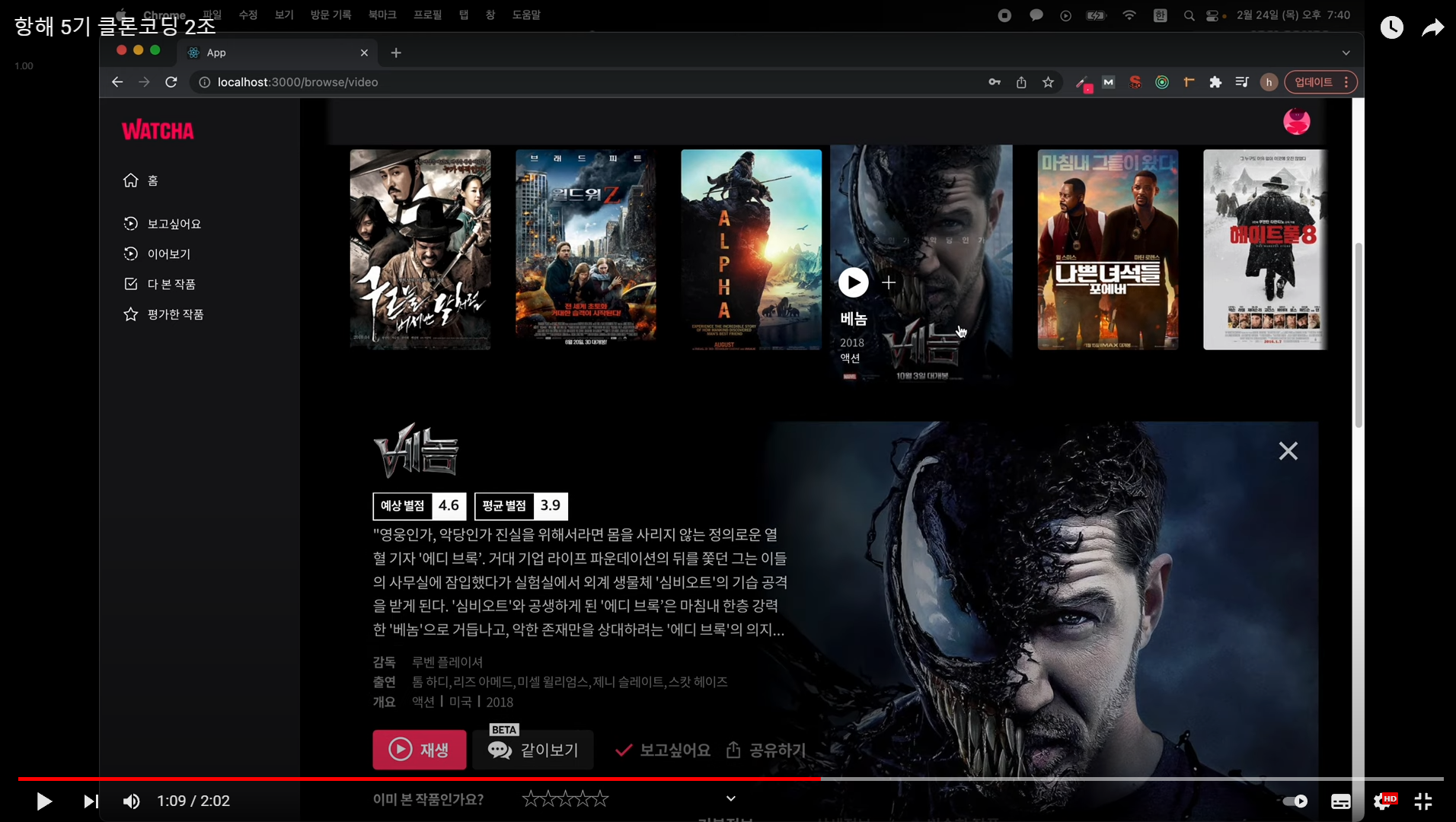Open a new browser tab
This screenshot has height=822, width=1456.
396,53
